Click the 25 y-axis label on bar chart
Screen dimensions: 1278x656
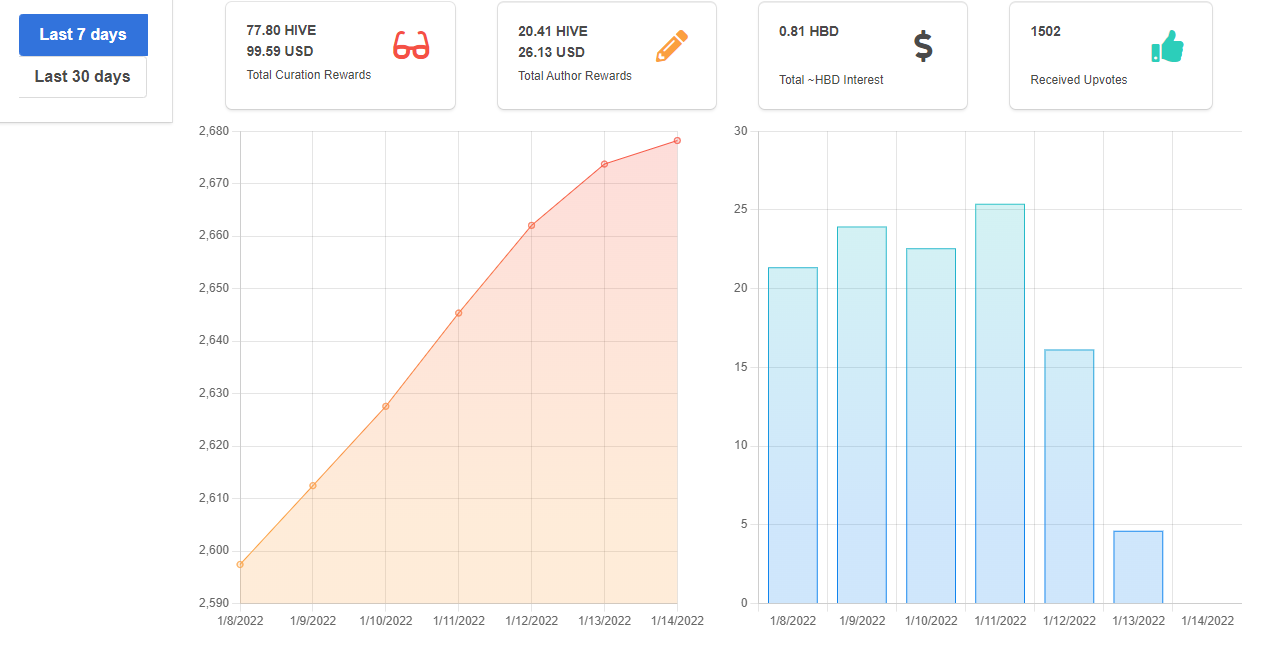tap(741, 210)
